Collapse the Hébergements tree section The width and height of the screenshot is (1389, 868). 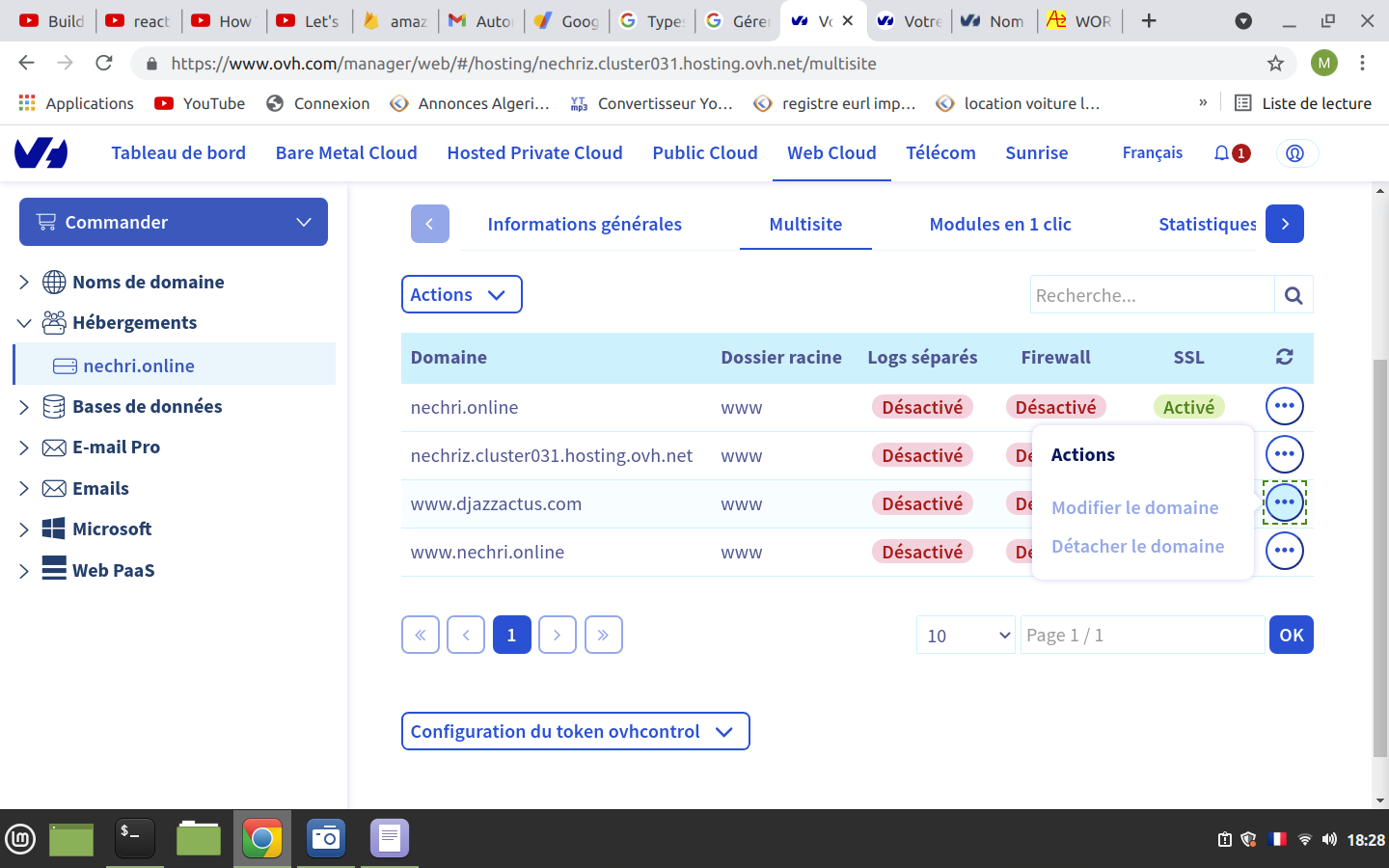[x=24, y=323]
